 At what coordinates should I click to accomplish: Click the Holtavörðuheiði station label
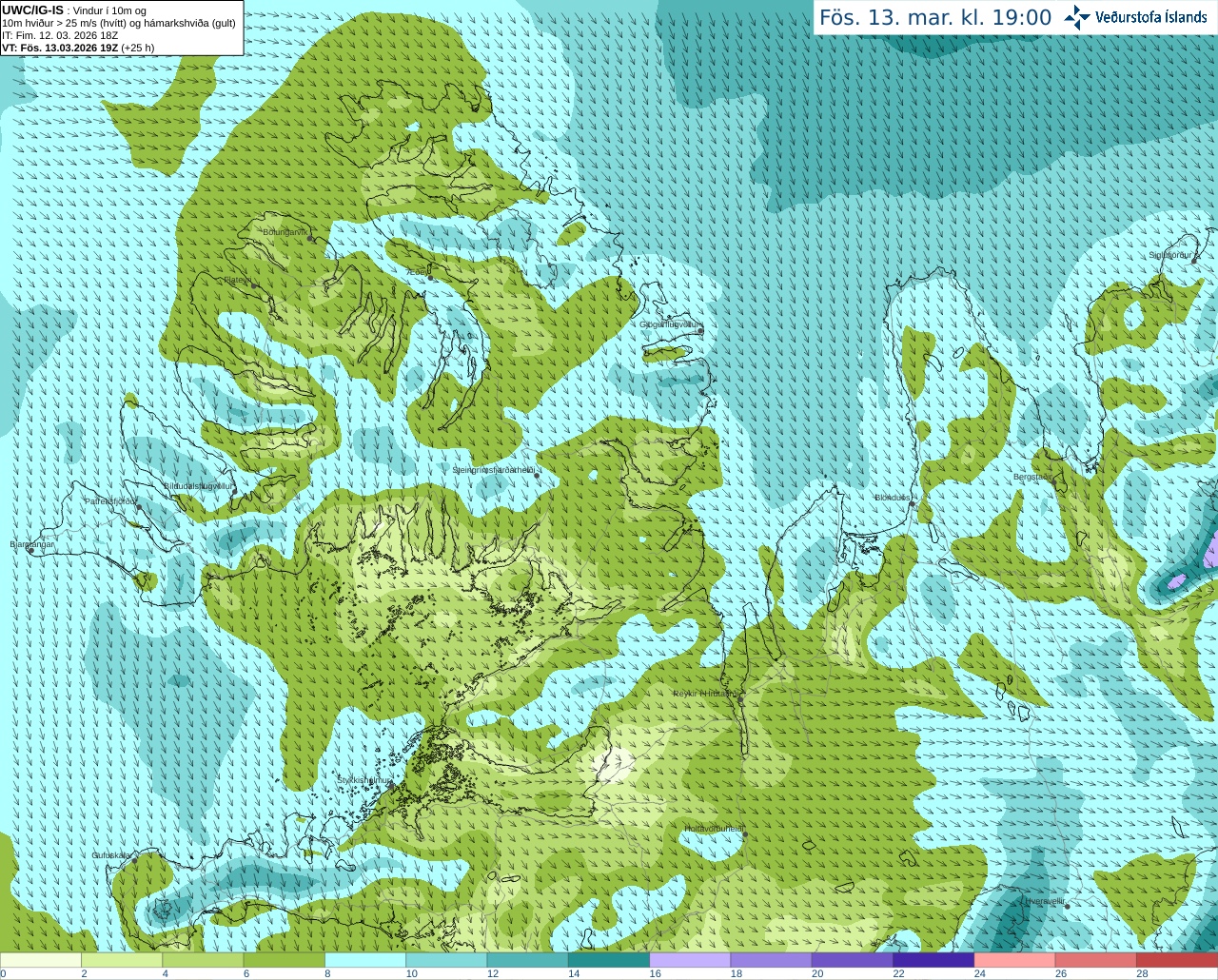click(x=714, y=829)
